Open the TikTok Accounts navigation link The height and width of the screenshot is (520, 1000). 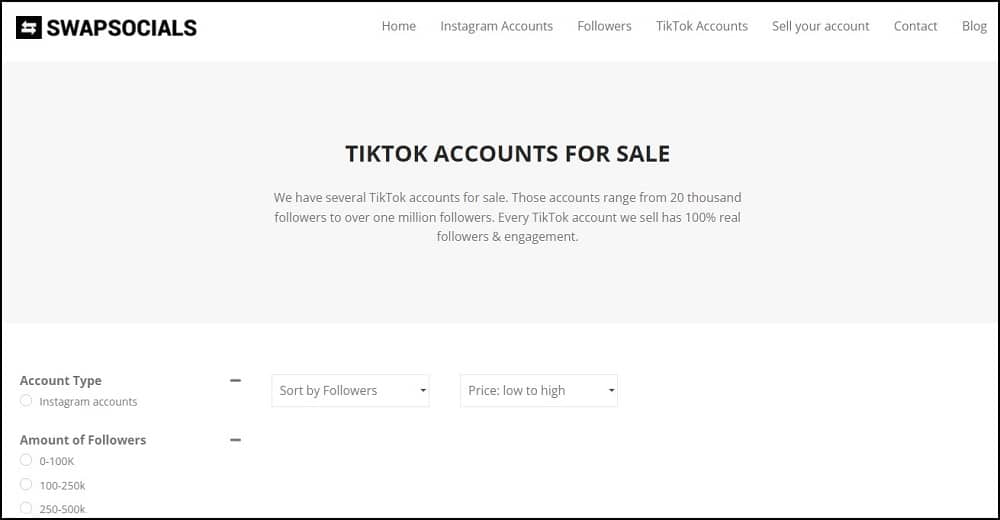click(702, 26)
